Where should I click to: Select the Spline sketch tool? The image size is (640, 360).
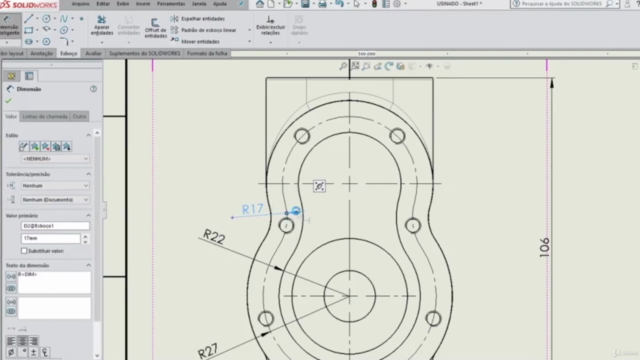(x=64, y=19)
